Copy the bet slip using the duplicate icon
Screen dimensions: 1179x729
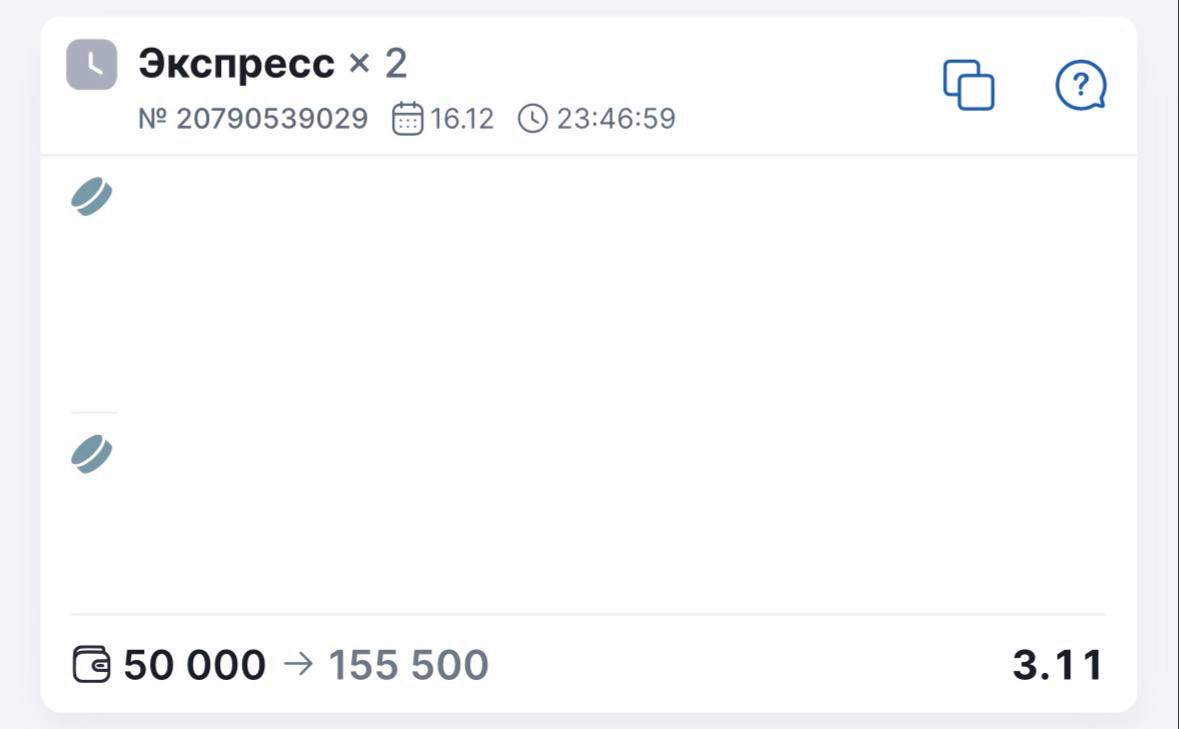[x=969, y=85]
